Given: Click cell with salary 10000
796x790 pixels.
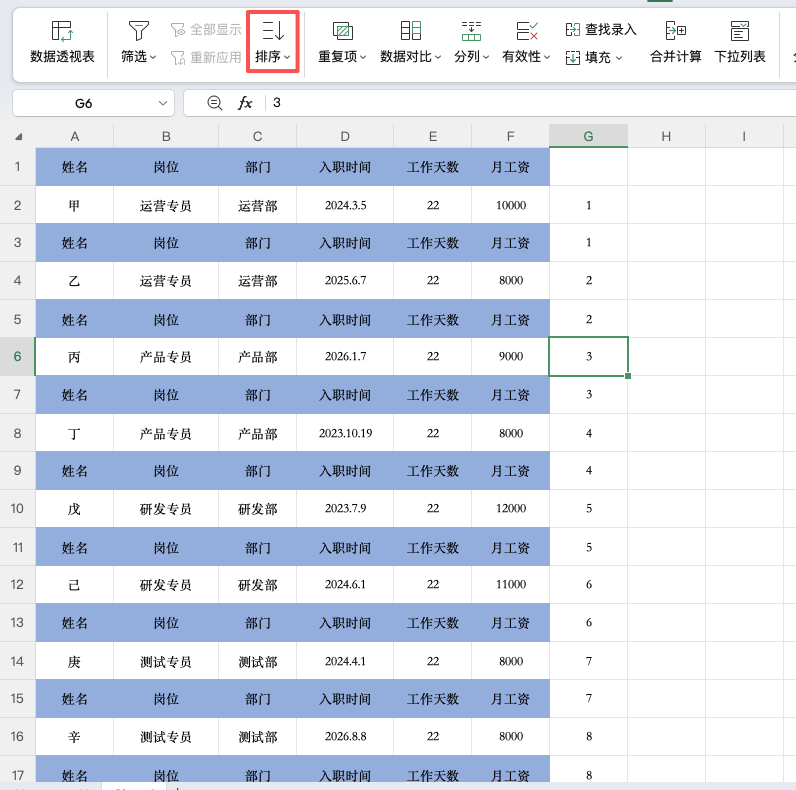Looking at the screenshot, I should pyautogui.click(x=511, y=205).
